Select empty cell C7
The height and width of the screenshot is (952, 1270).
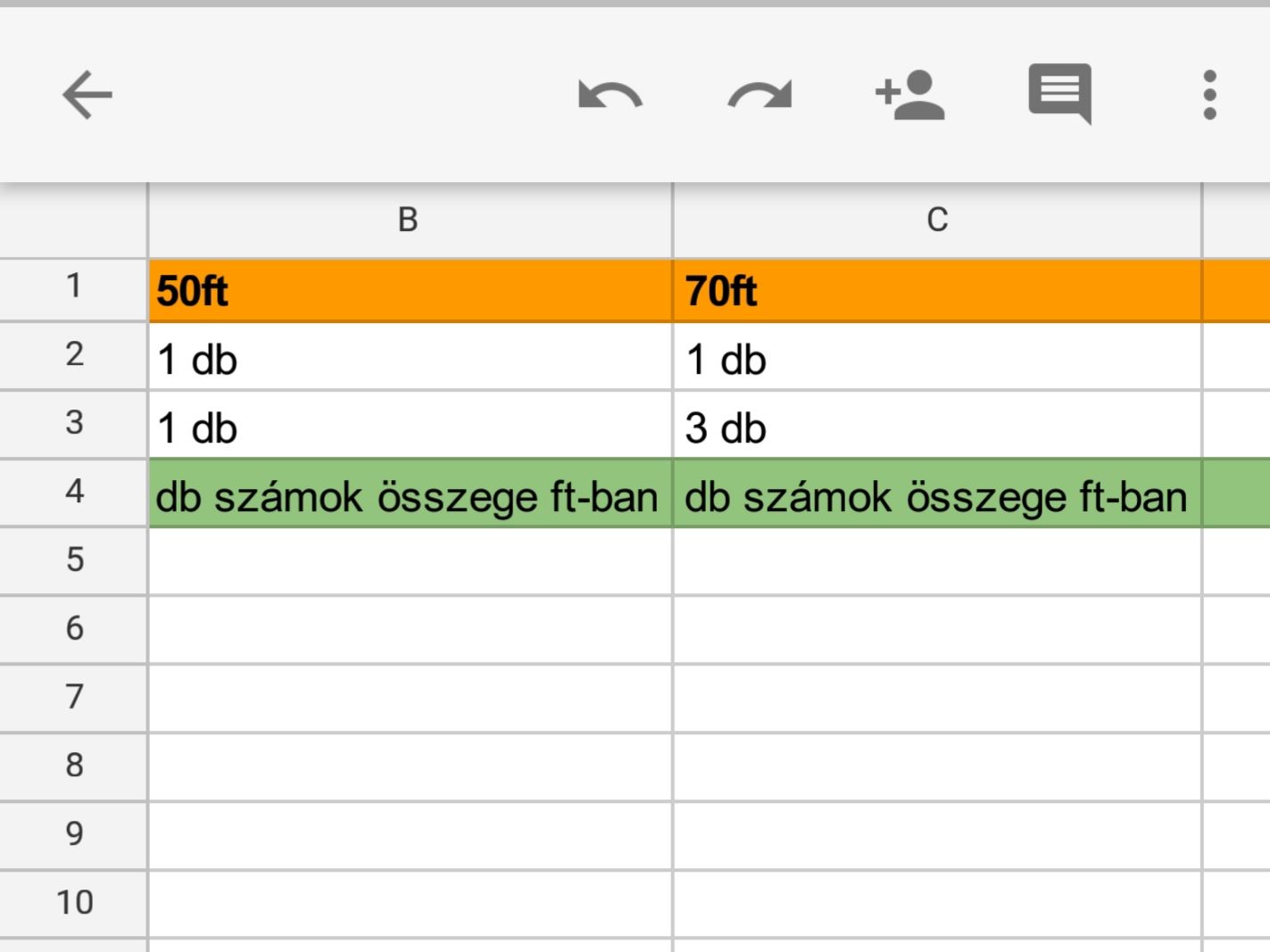point(937,698)
